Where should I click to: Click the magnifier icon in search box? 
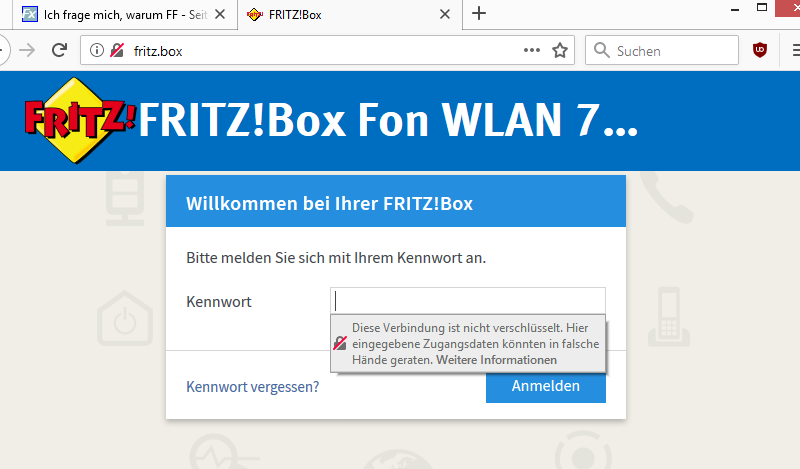point(602,50)
